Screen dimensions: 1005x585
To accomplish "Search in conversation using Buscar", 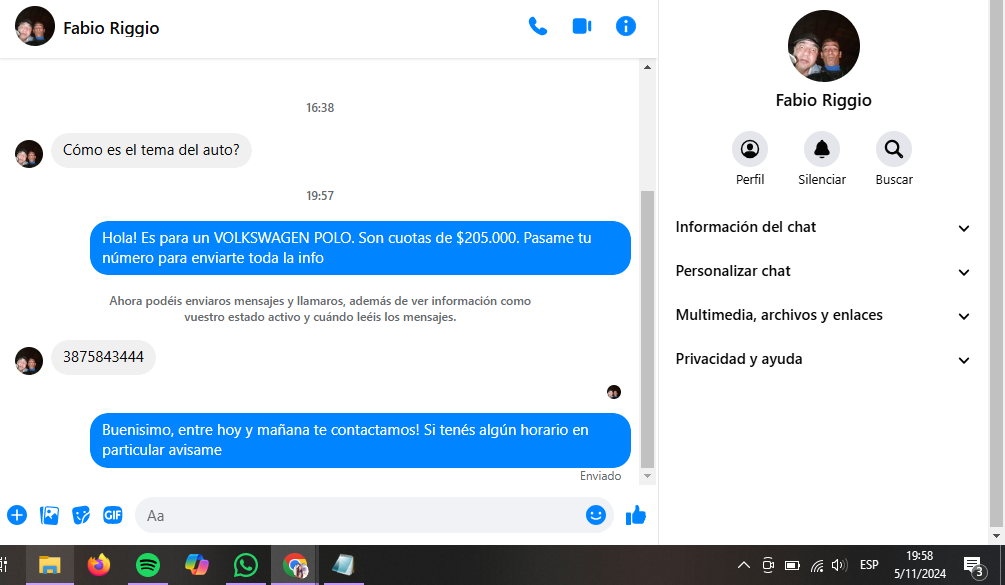I will (894, 150).
